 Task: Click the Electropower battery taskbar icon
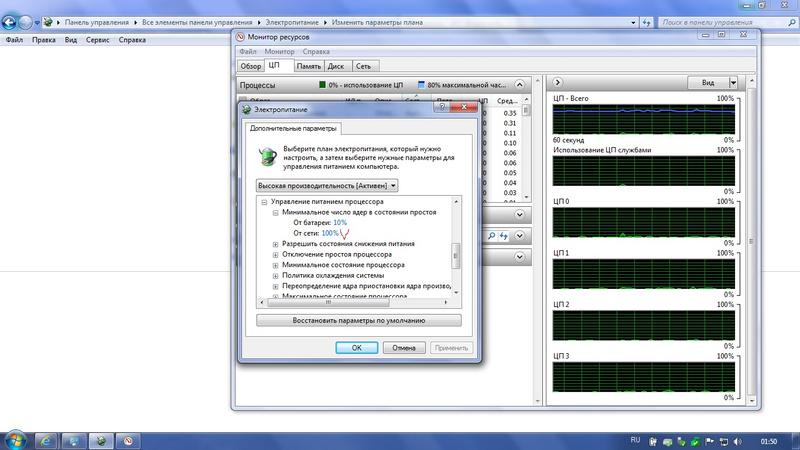pyautogui.click(x=100, y=439)
